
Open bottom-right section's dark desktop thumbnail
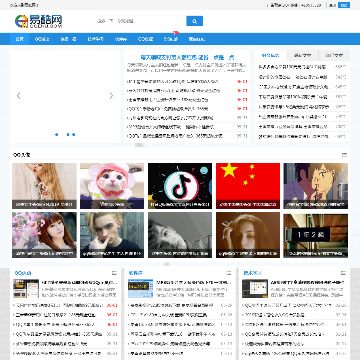point(255,289)
